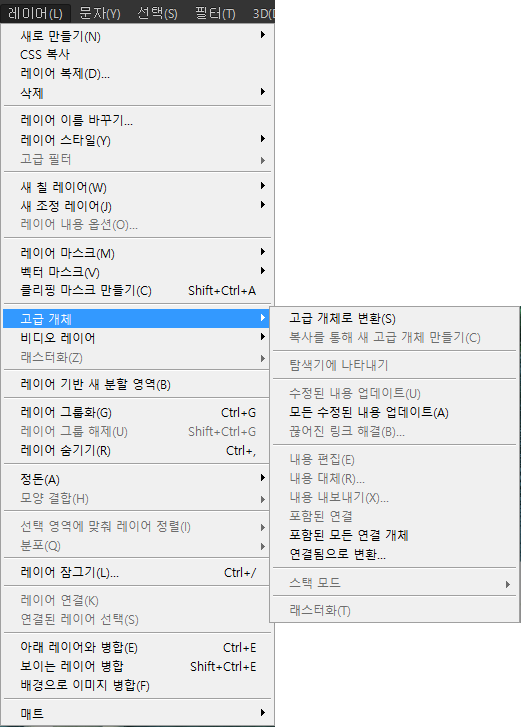
Task: Select 모든 수정된 내용 업데이트(A)
Action: click(x=394, y=413)
